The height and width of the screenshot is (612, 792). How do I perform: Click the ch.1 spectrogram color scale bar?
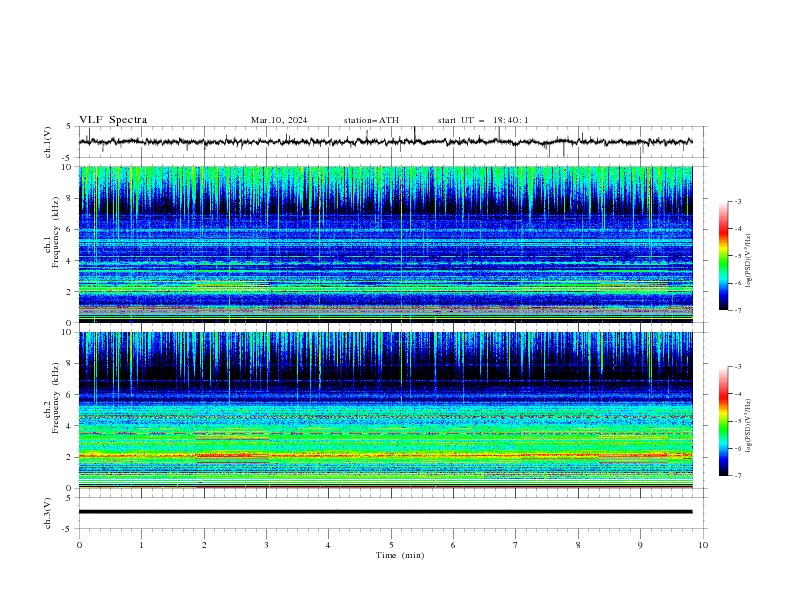pos(724,256)
